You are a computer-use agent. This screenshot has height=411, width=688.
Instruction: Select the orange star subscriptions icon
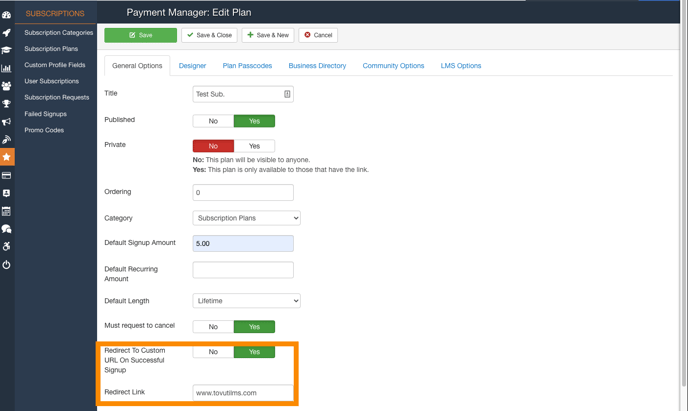tap(6, 157)
